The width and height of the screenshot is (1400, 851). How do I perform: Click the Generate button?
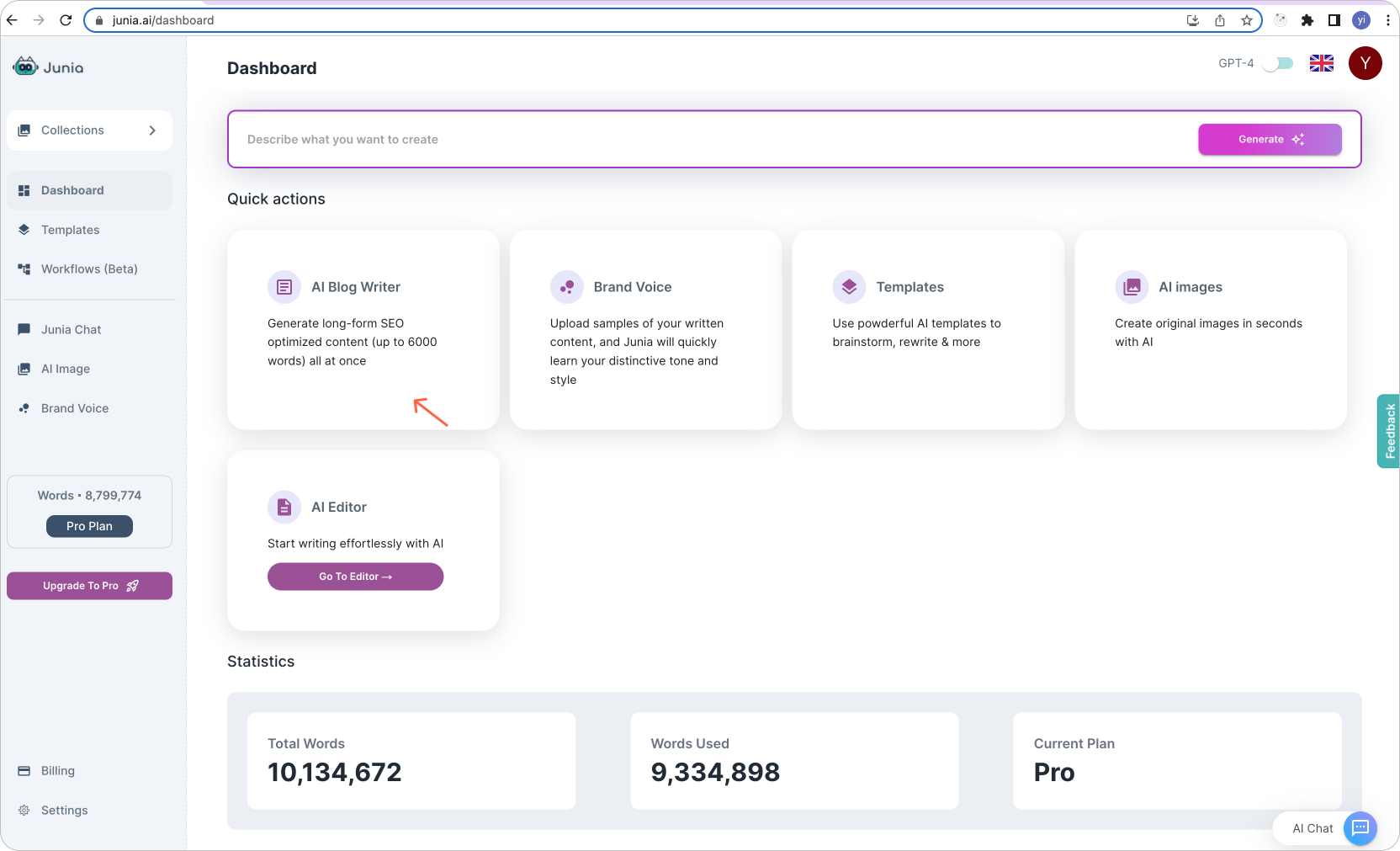[1270, 139]
